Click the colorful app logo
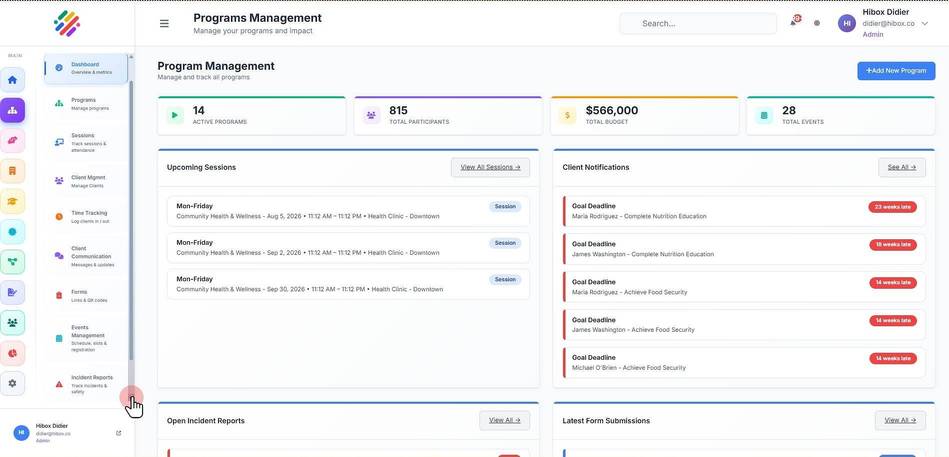The width and height of the screenshot is (949, 457). tap(67, 24)
